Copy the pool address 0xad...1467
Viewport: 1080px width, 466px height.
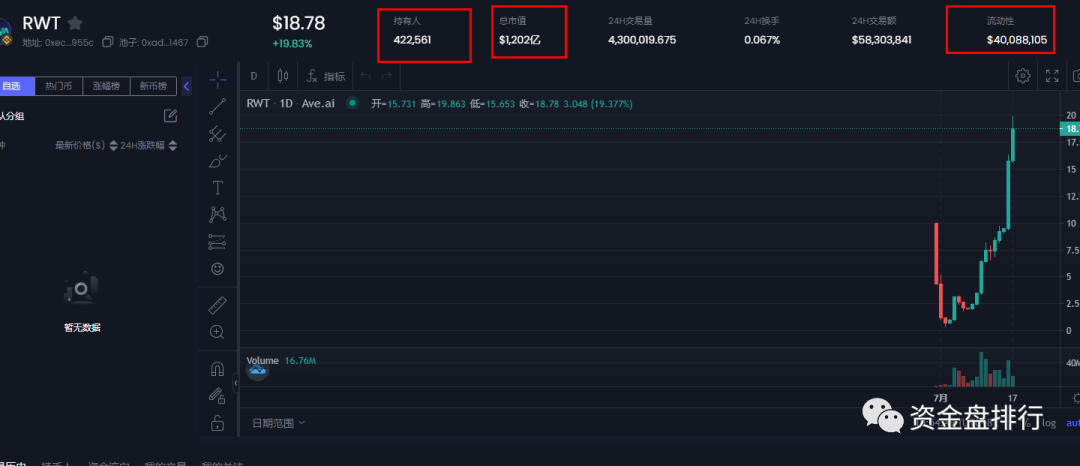pos(202,43)
